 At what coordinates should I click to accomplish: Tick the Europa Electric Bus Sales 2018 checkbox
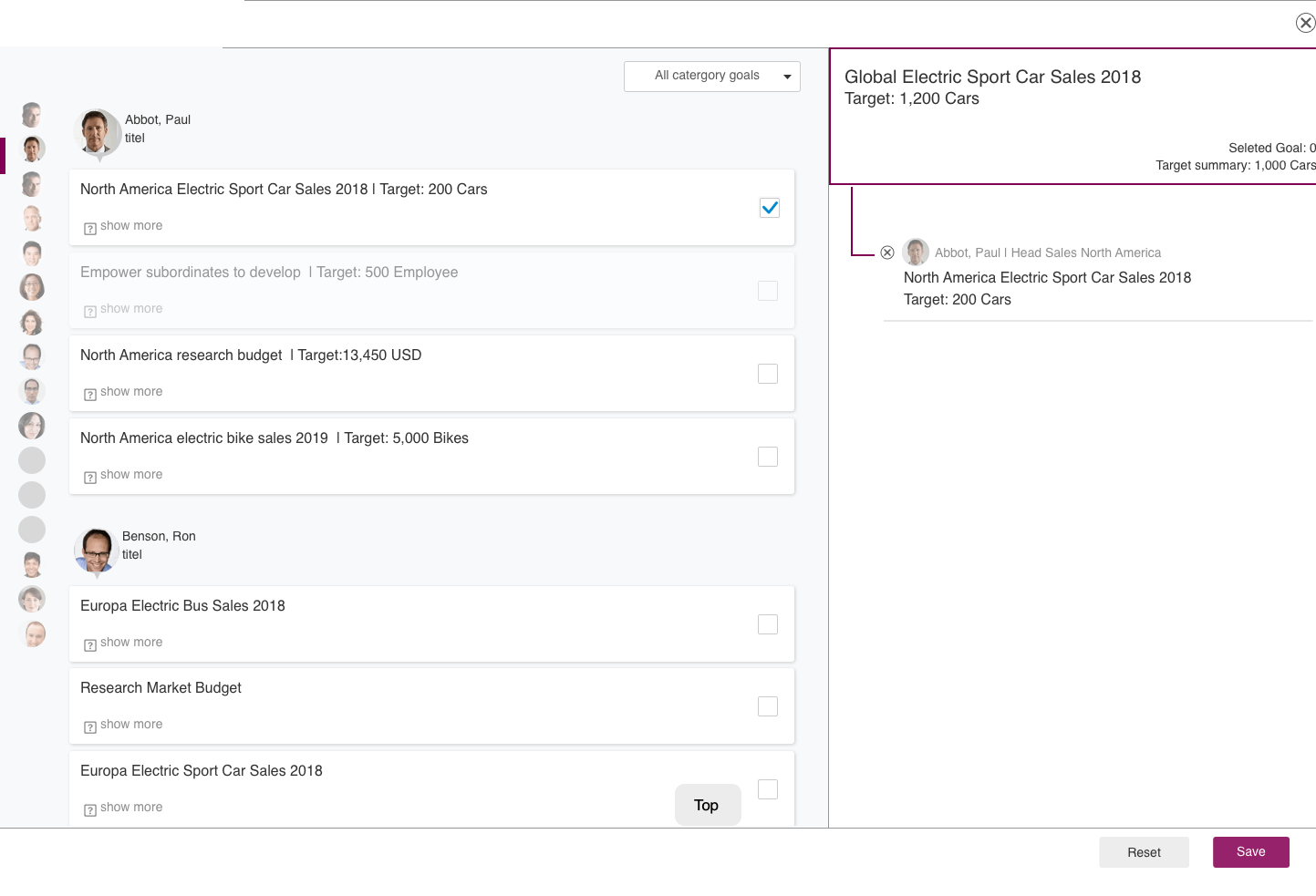[768, 624]
